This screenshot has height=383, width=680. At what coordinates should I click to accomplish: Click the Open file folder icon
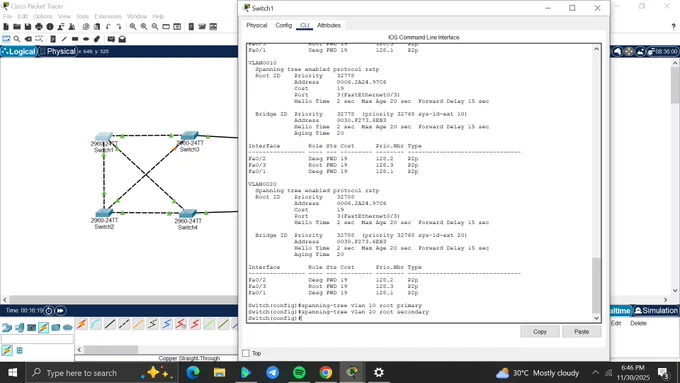click(x=17, y=27)
